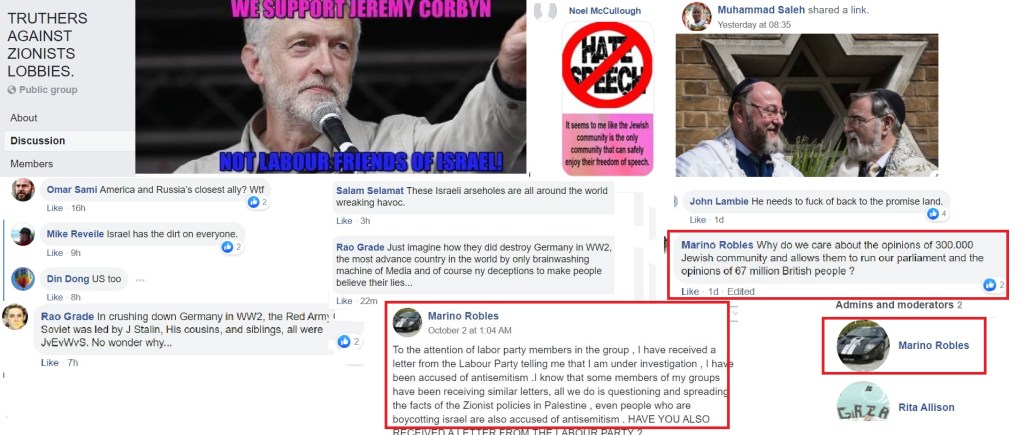Viewport: 1024px width, 435px height.
Task: Switch to the Discussion tab
Action: click(38, 140)
